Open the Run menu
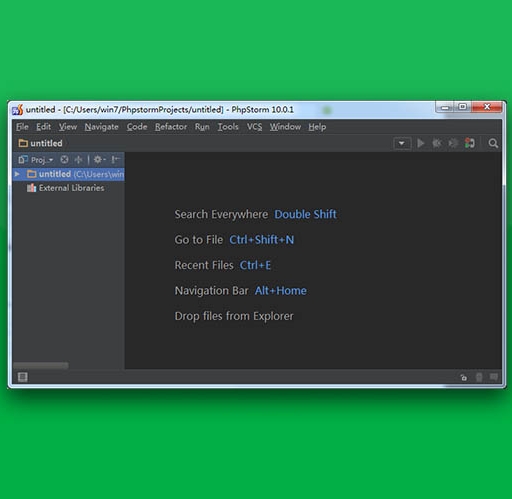Image resolution: width=512 pixels, height=499 pixels. click(202, 127)
